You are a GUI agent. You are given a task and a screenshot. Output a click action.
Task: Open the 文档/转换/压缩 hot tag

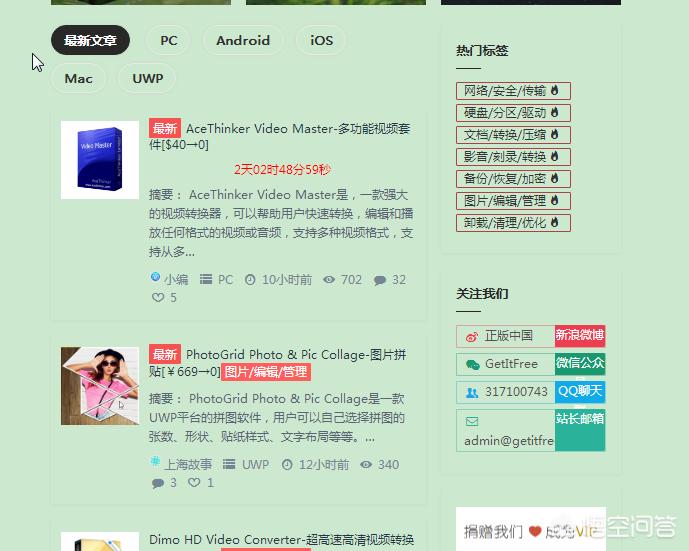[x=513, y=134]
